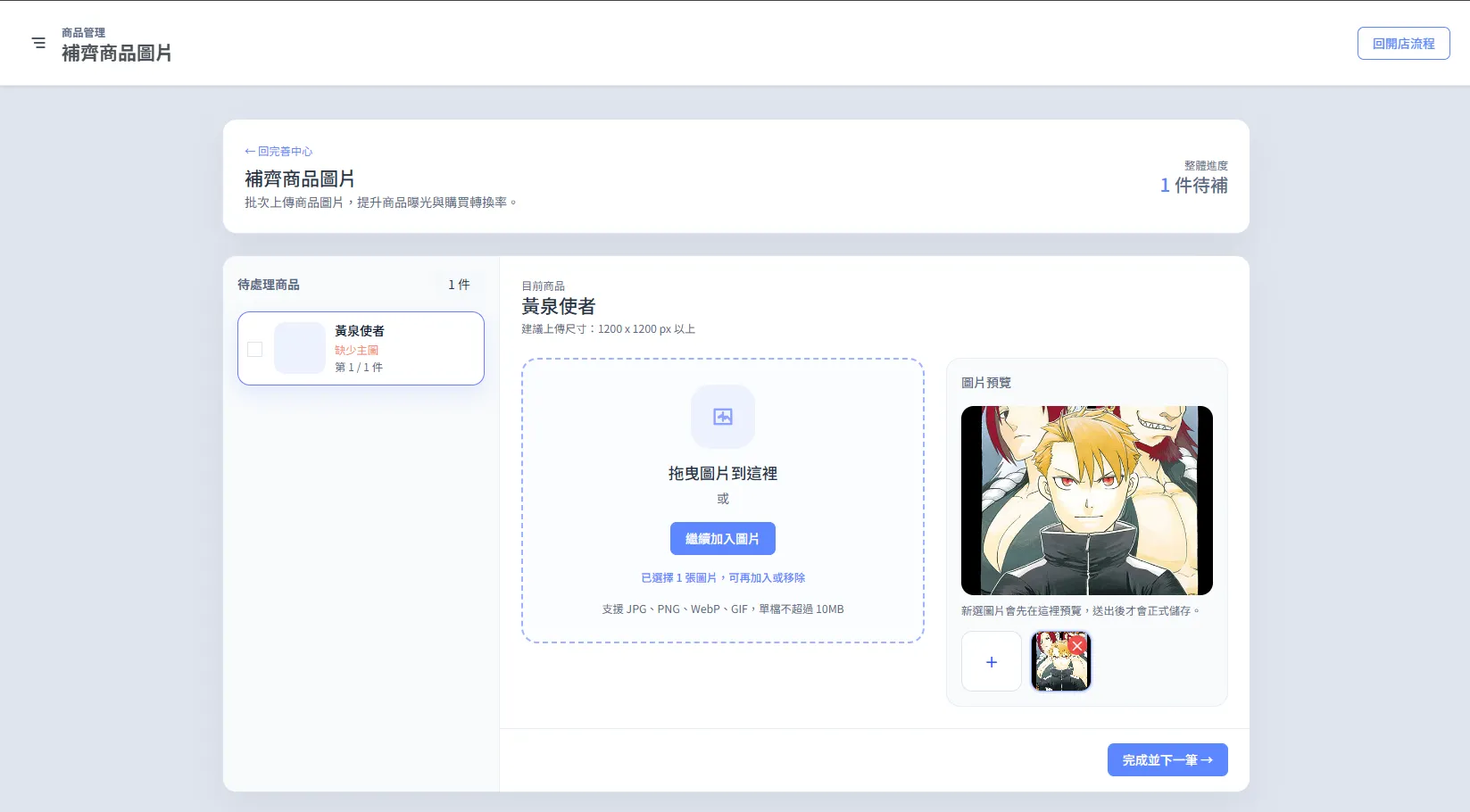Click the 已選擇 1 張圖片 status text

[723, 578]
